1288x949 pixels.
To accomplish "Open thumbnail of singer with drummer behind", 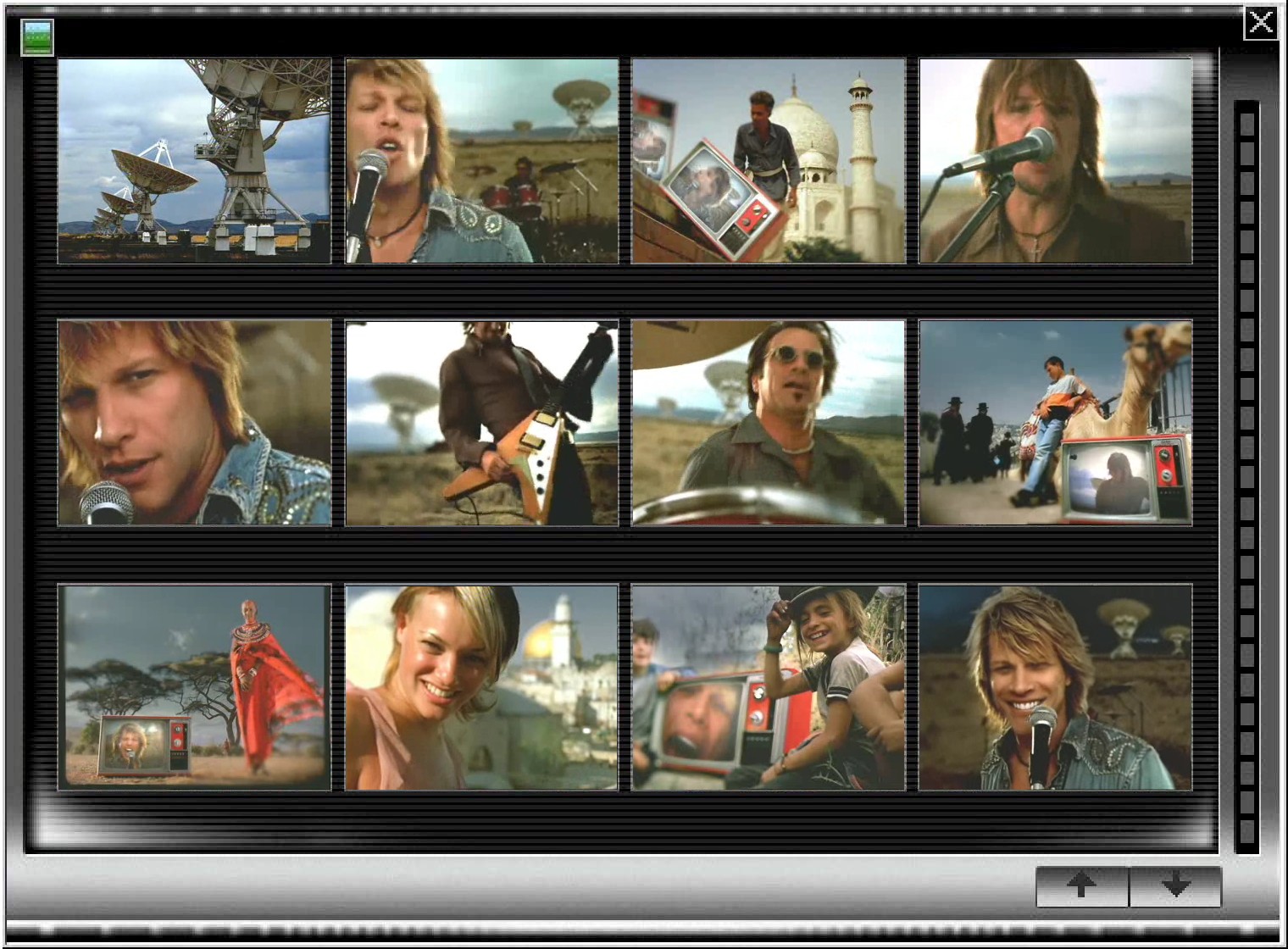I will tap(481, 161).
